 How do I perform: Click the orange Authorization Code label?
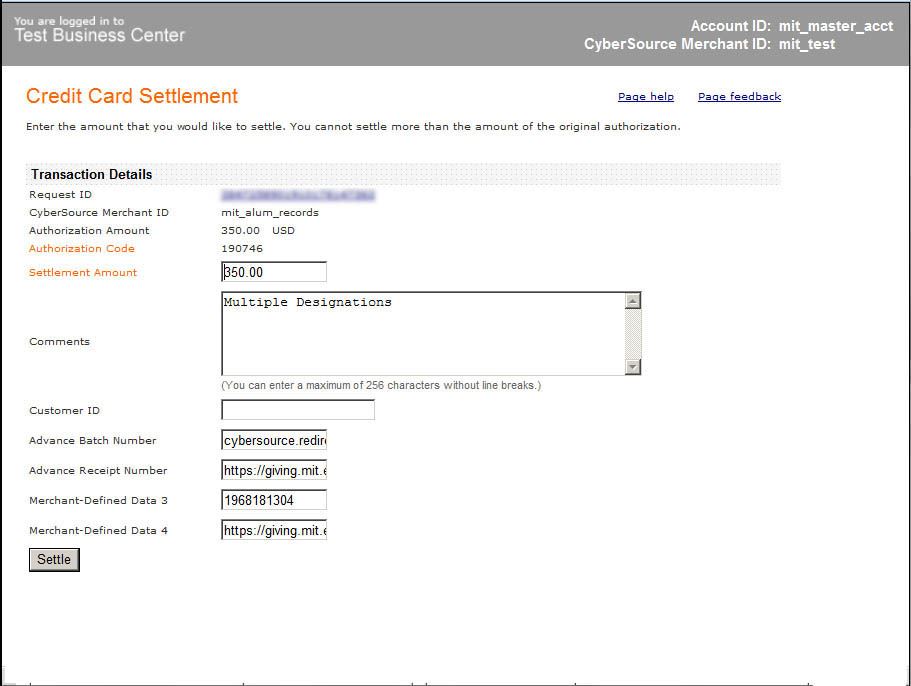coord(81,249)
